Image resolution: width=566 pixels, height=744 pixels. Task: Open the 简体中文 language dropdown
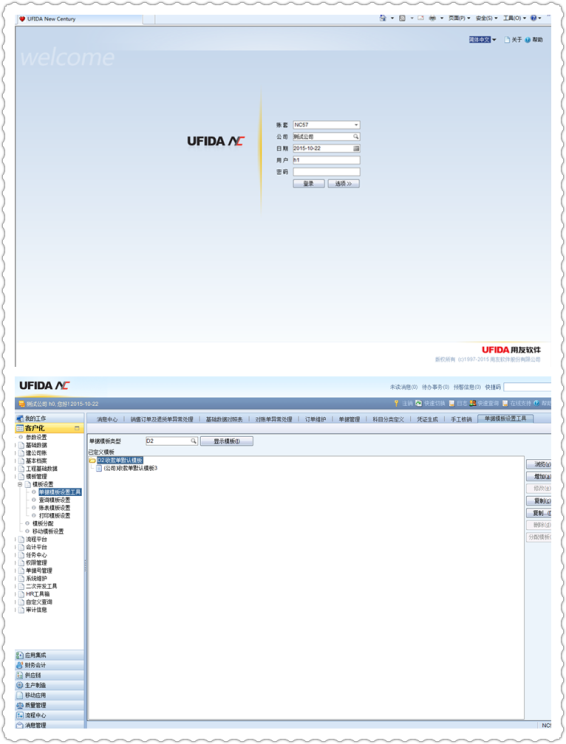coord(494,40)
